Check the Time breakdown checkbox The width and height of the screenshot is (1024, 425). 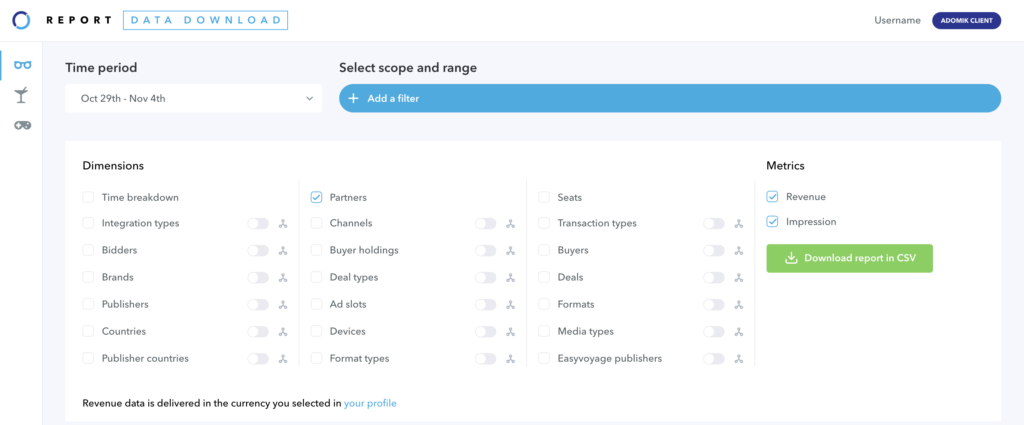click(88, 197)
